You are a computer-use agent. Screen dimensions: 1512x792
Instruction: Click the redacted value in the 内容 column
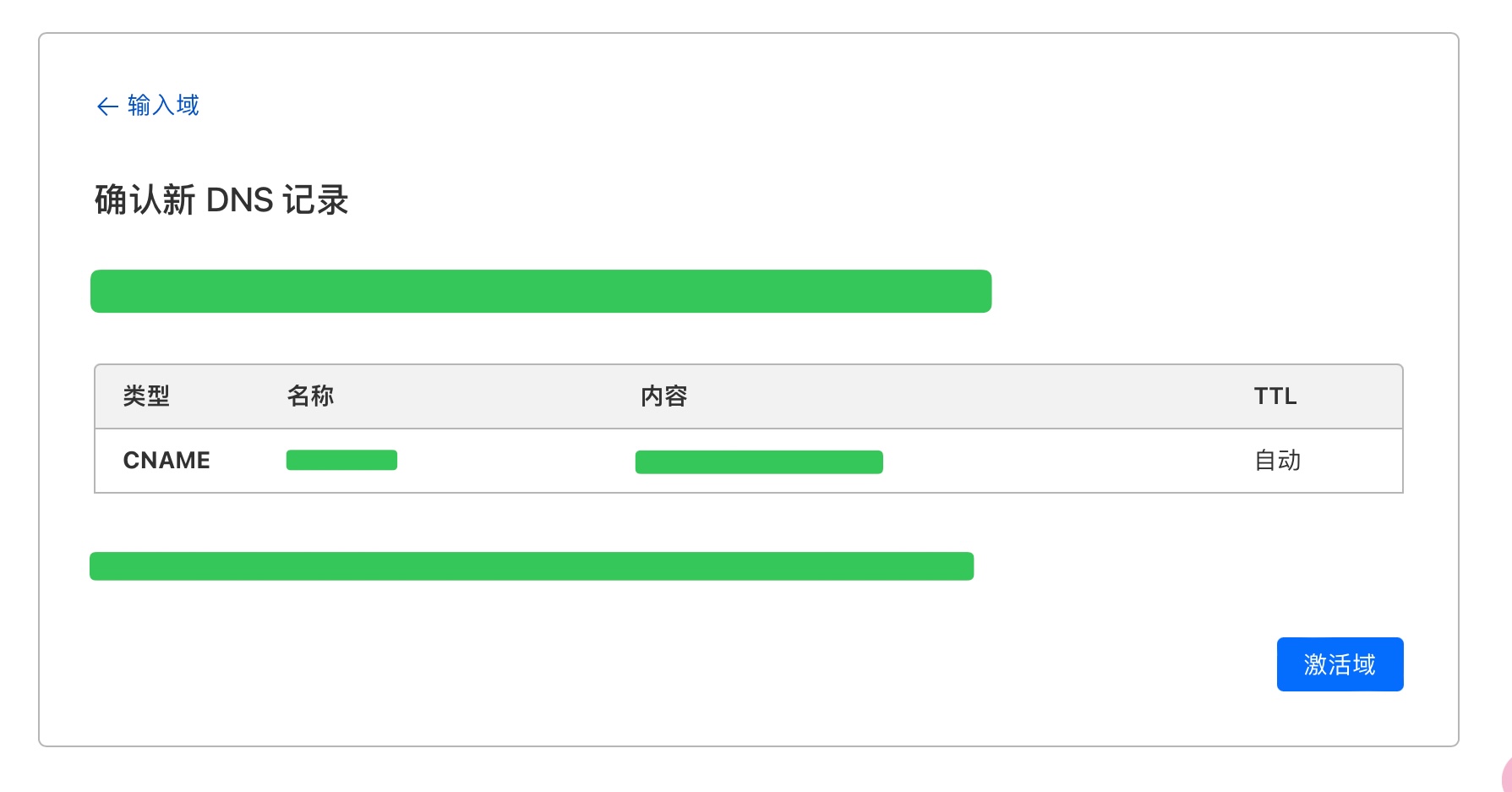click(759, 462)
